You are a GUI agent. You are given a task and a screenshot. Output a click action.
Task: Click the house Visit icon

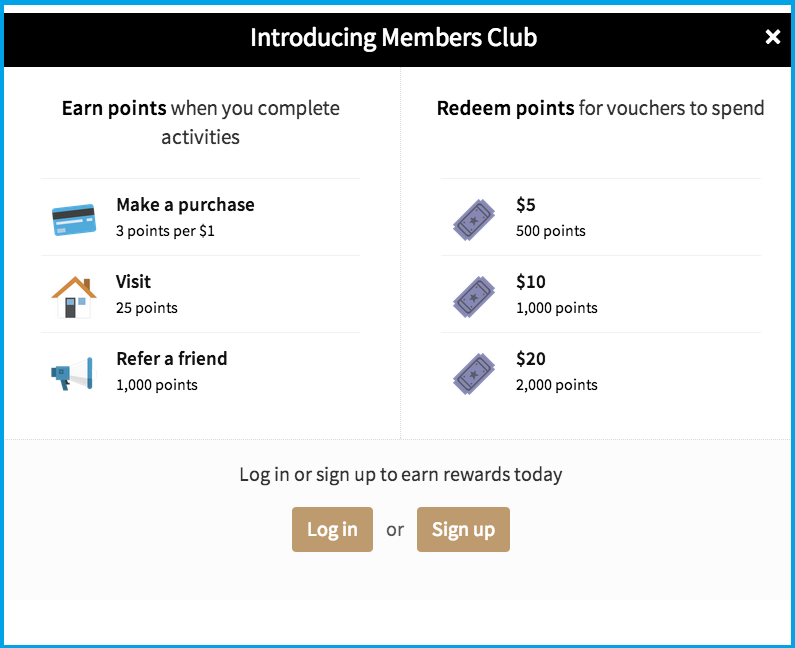(x=73, y=295)
